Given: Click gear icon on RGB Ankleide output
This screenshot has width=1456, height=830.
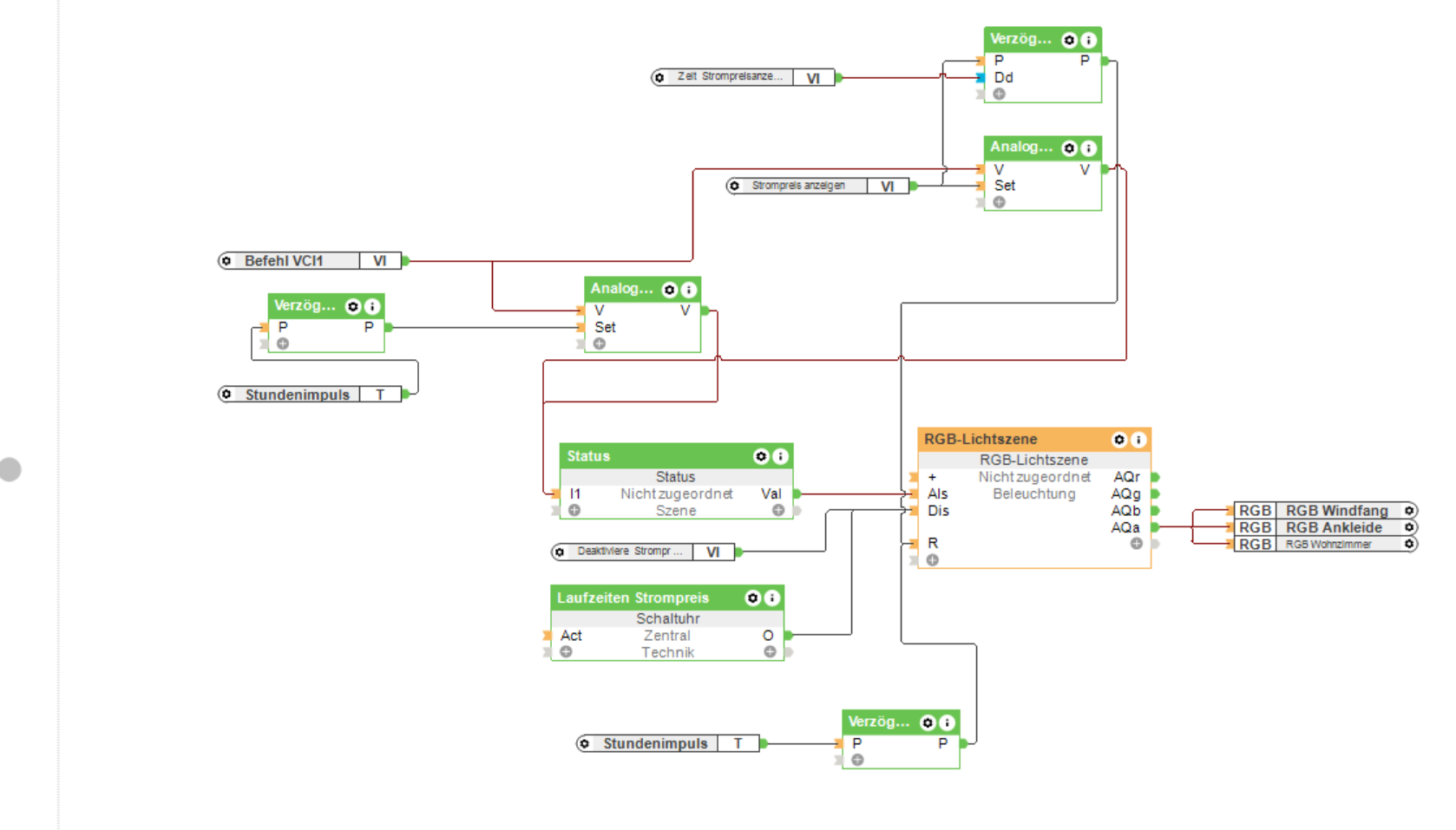Looking at the screenshot, I should 1410,527.
